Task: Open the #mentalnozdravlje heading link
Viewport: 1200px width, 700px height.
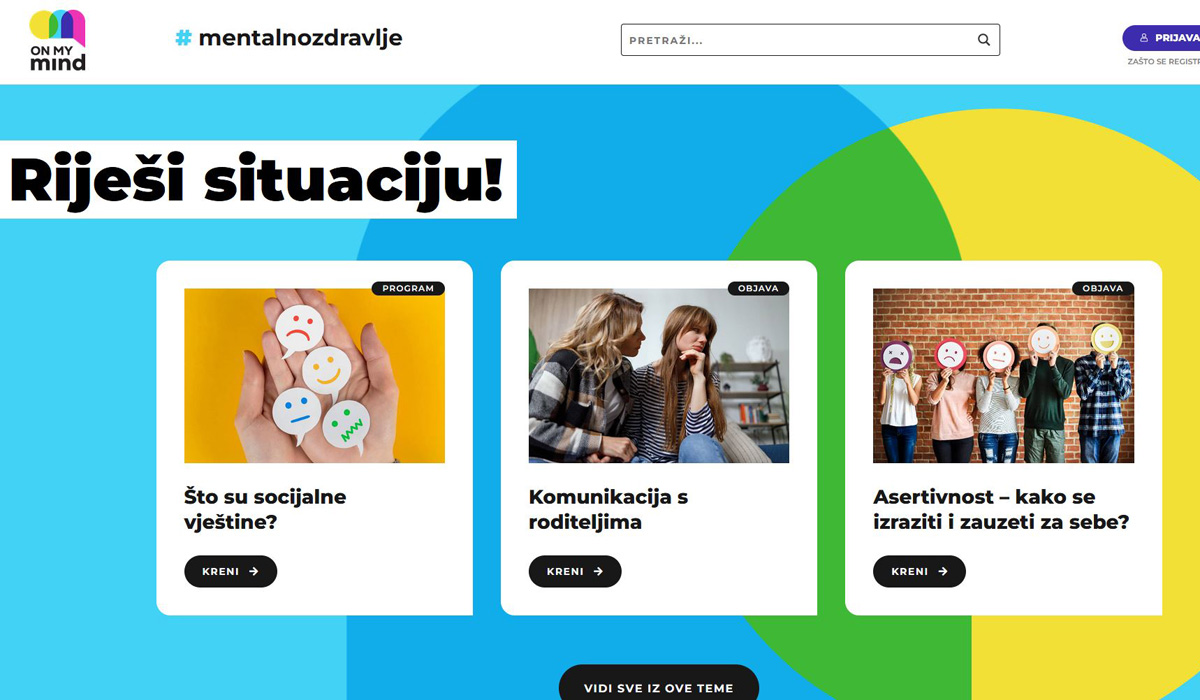Action: point(289,38)
